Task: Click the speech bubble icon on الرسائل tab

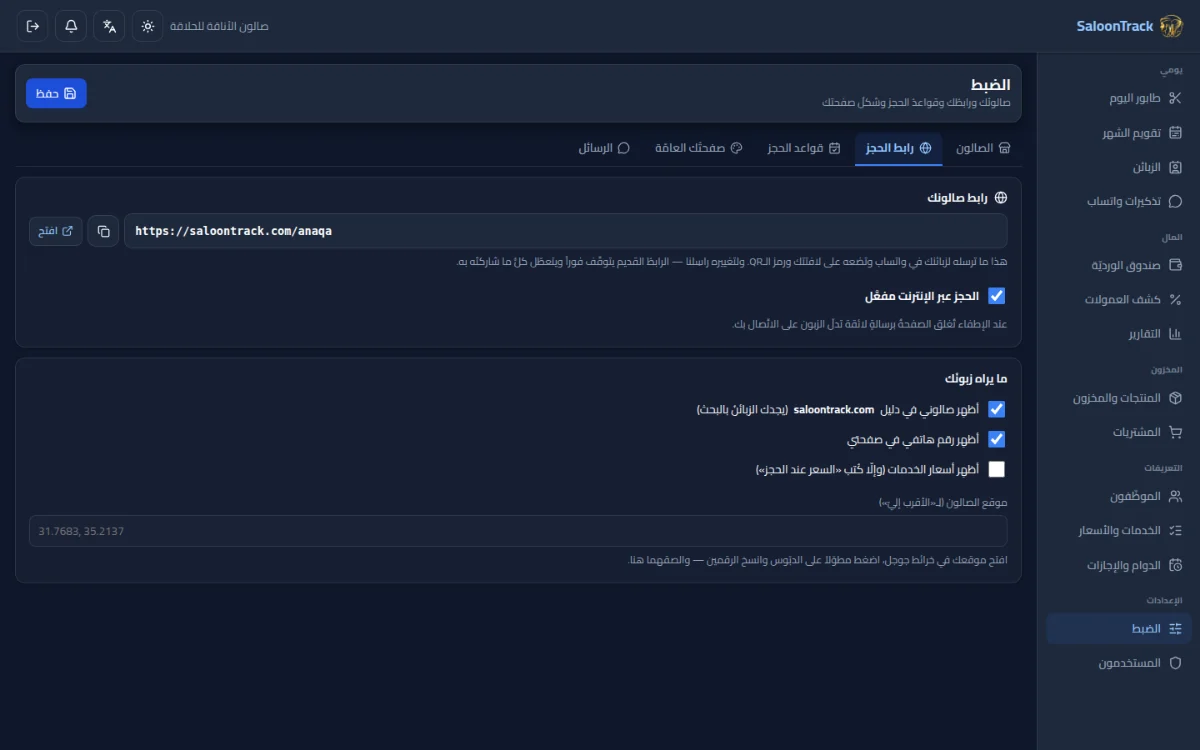Action: (624, 148)
